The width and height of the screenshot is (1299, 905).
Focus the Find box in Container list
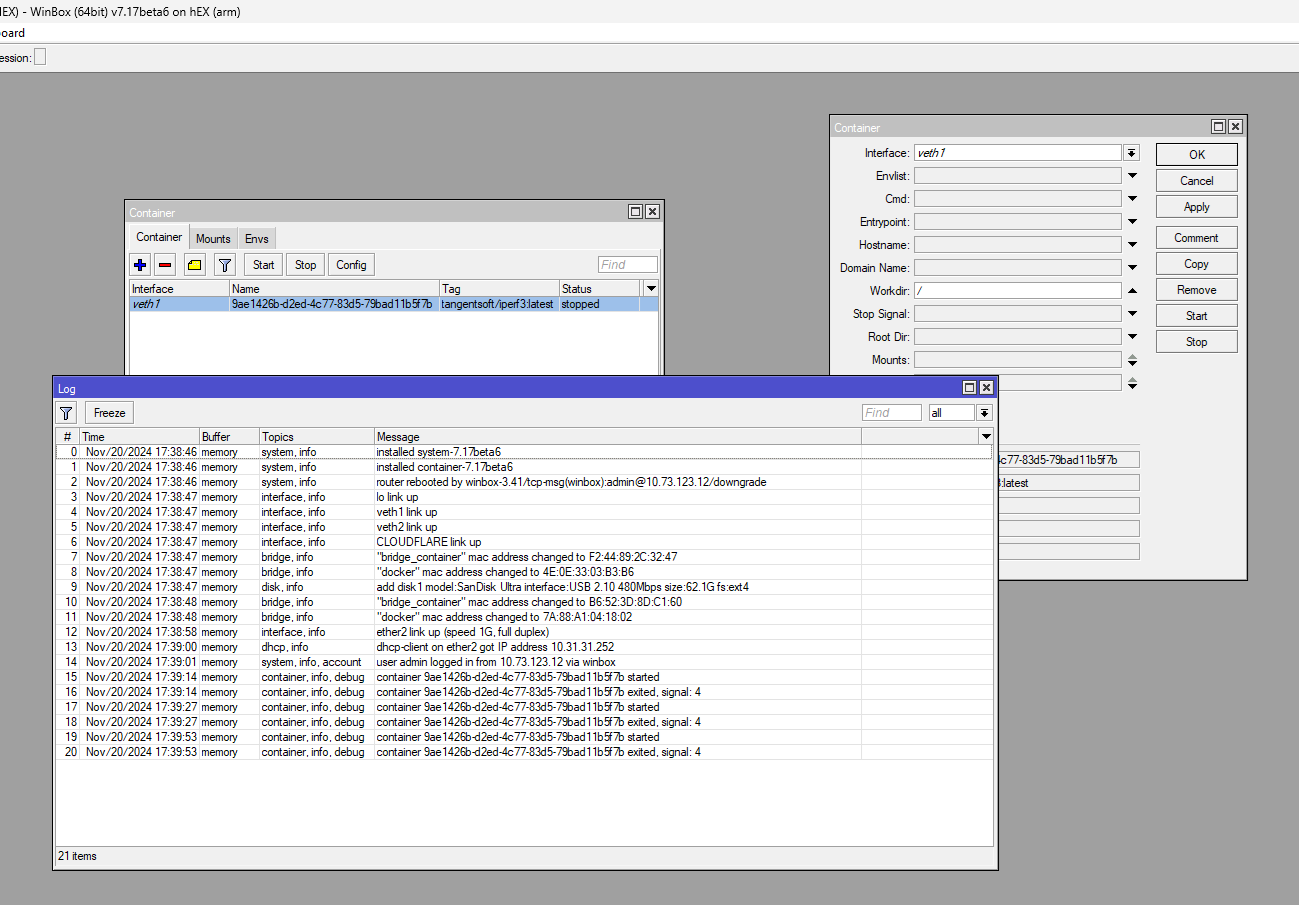tap(628, 265)
